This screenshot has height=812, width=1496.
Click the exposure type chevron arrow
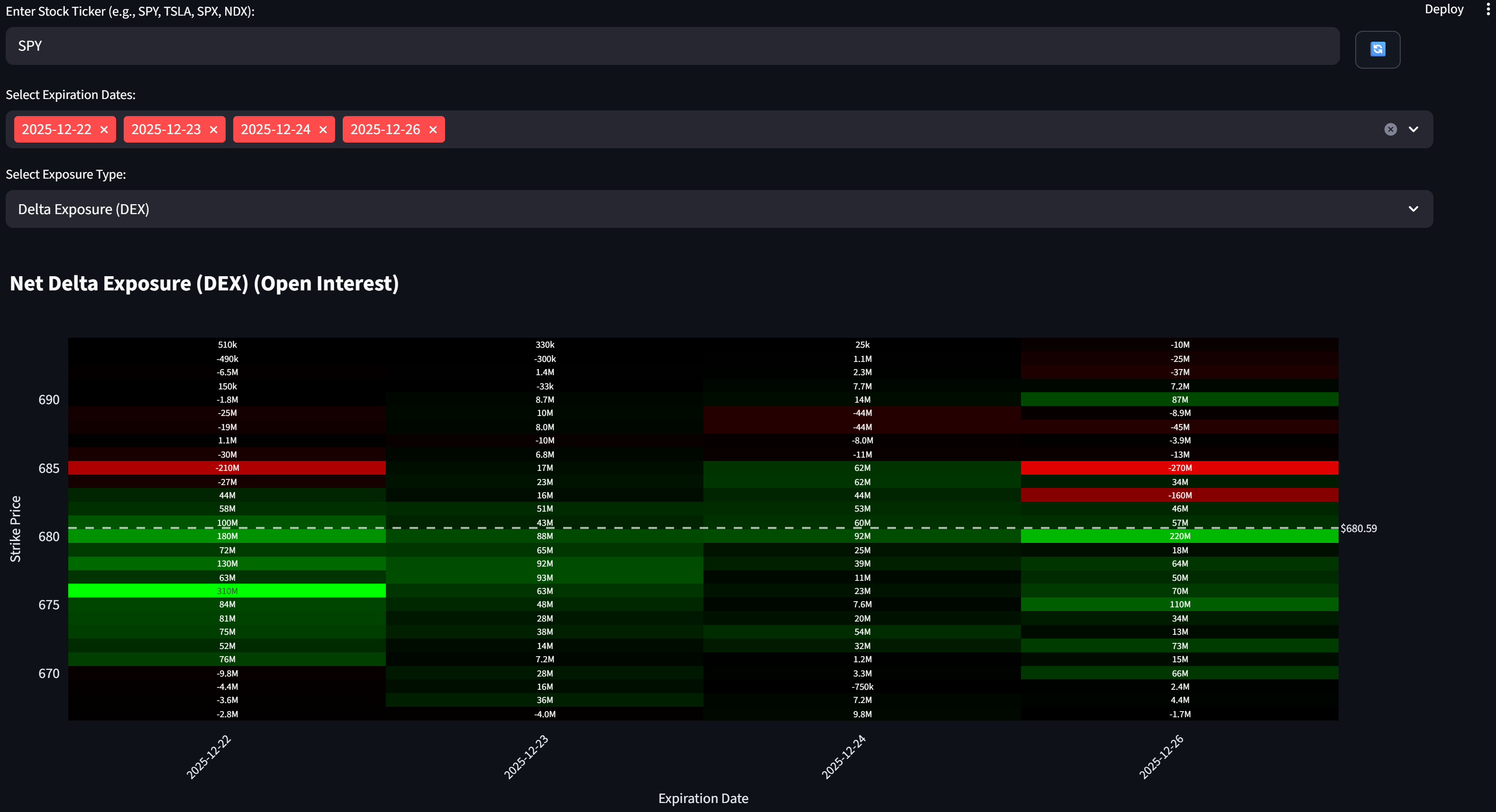click(x=1413, y=209)
